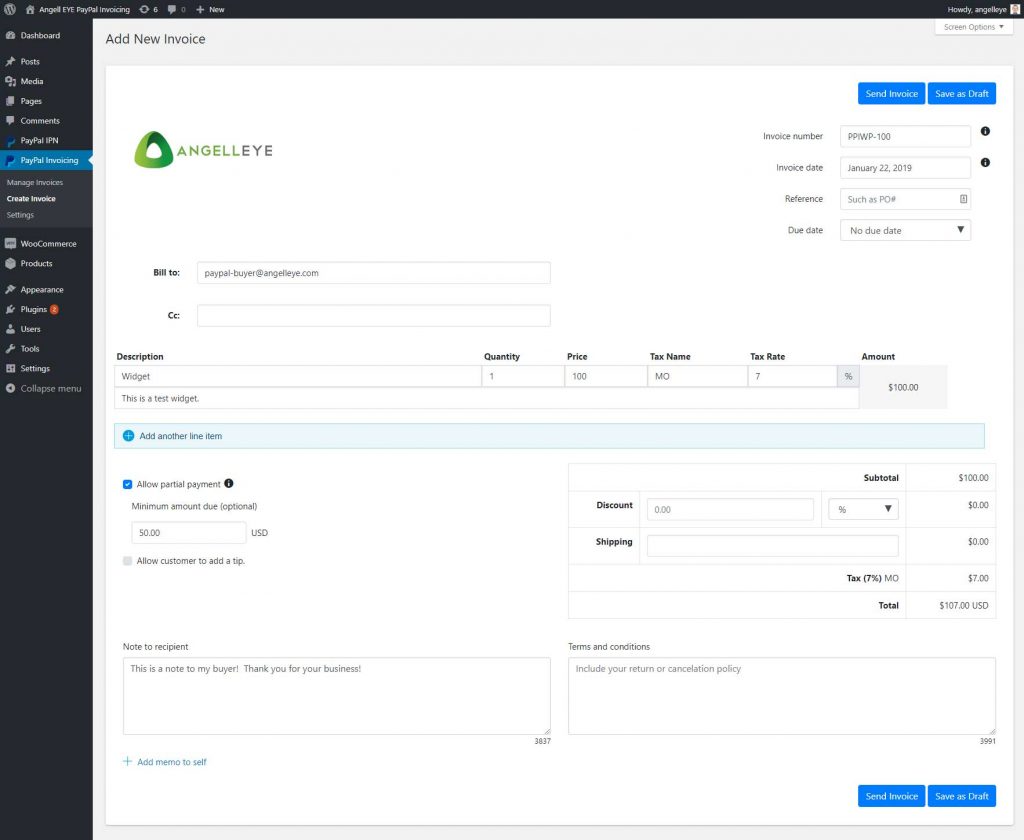The height and width of the screenshot is (840, 1024).
Task: Open the discount percentage dropdown
Action: pyautogui.click(x=862, y=509)
